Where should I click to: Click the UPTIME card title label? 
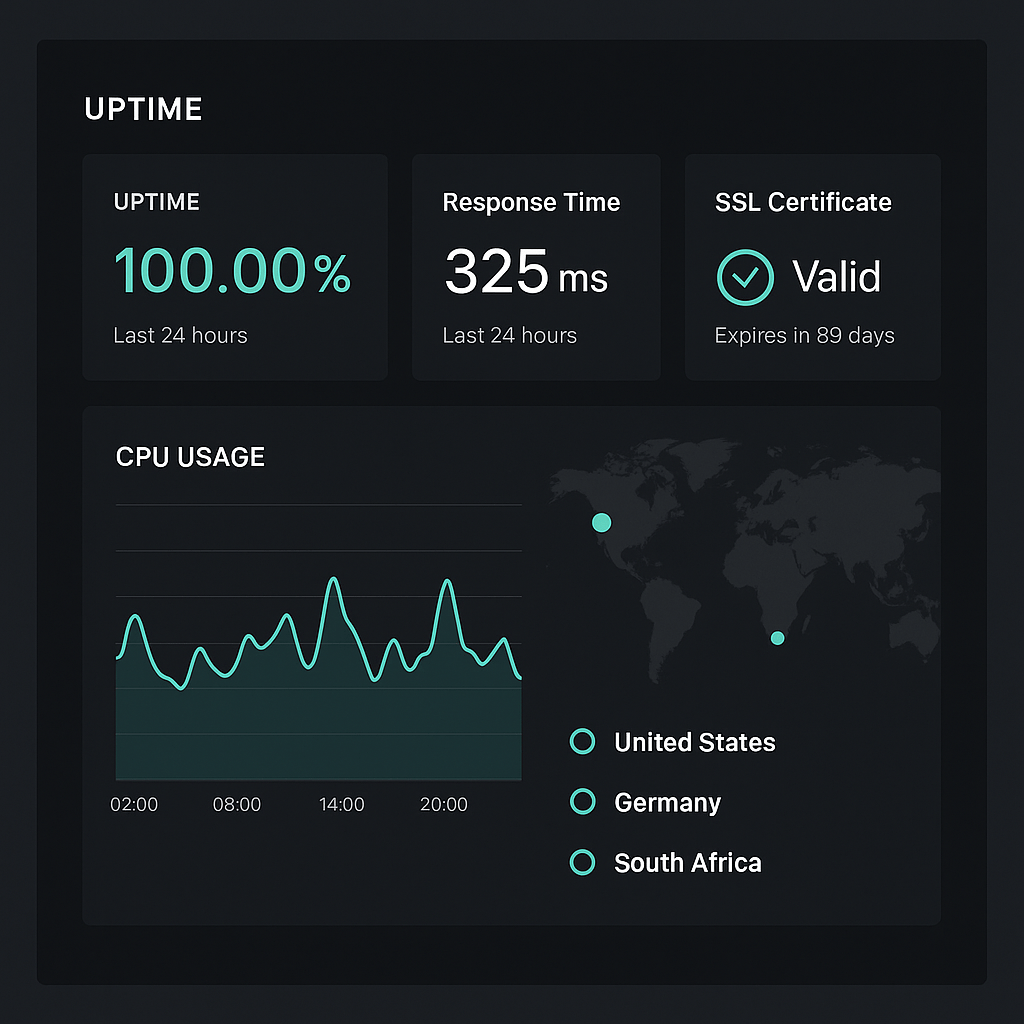point(157,202)
